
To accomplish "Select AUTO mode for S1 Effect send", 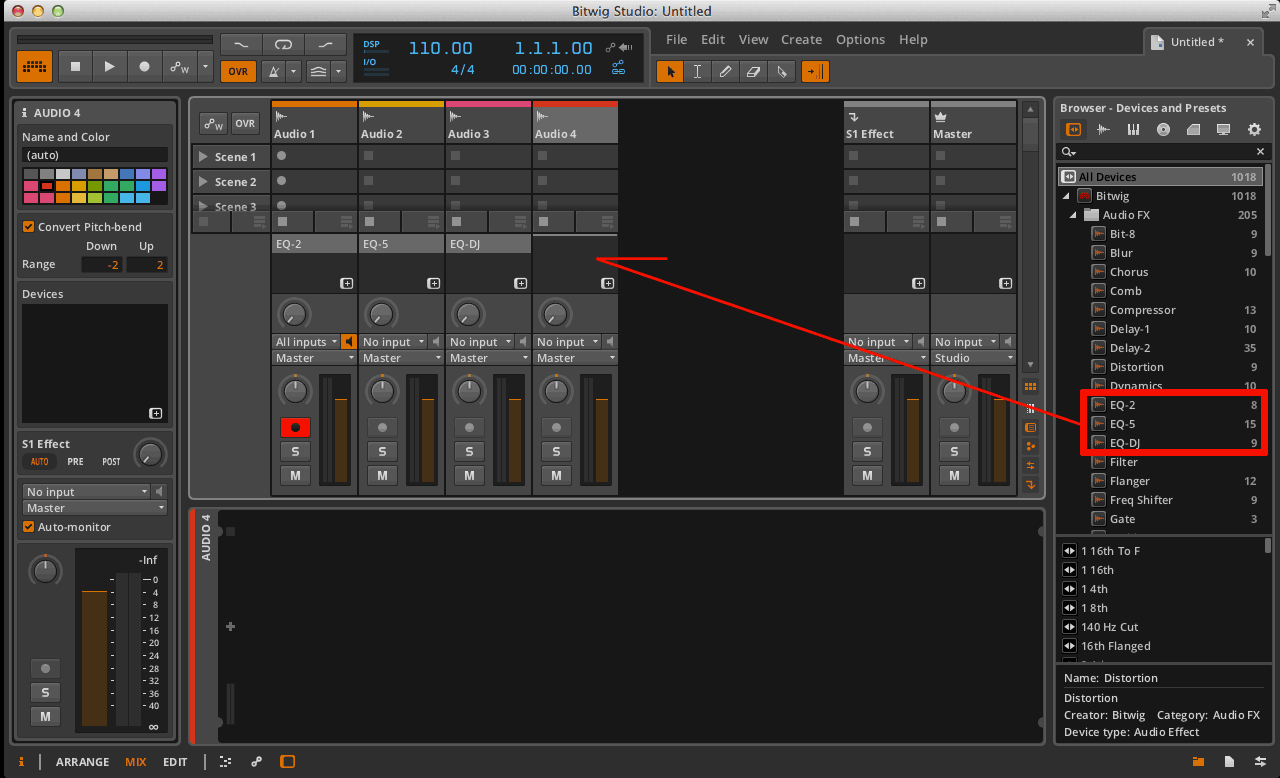I will point(39,462).
